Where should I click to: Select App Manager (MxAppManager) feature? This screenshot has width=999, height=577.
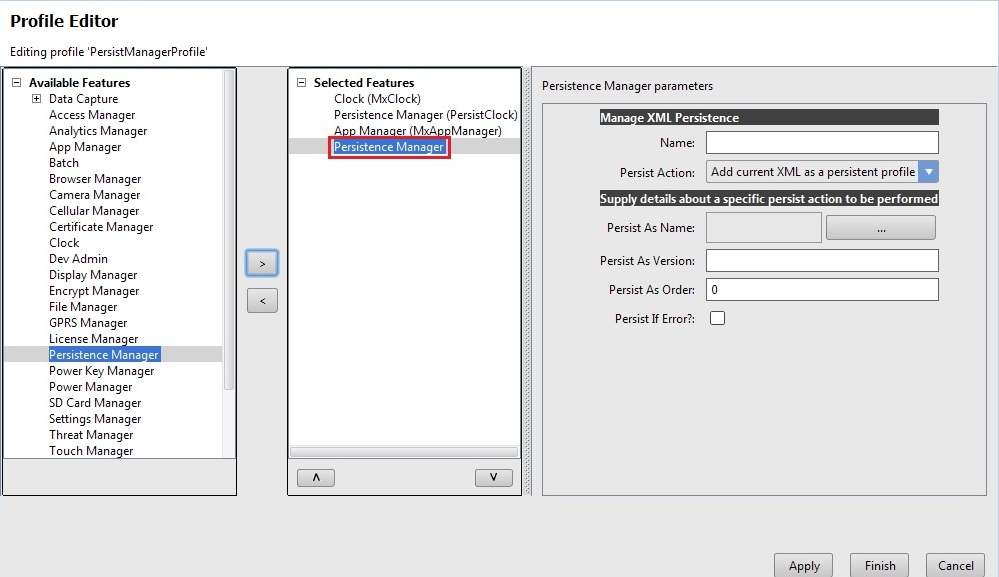[417, 131]
